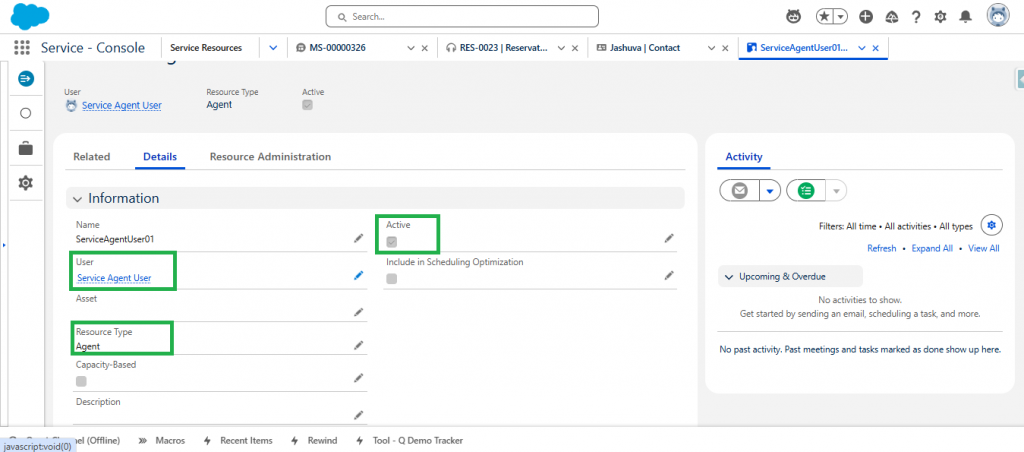Open the gear sidebar icon
The image size is (1024, 452).
pos(25,183)
